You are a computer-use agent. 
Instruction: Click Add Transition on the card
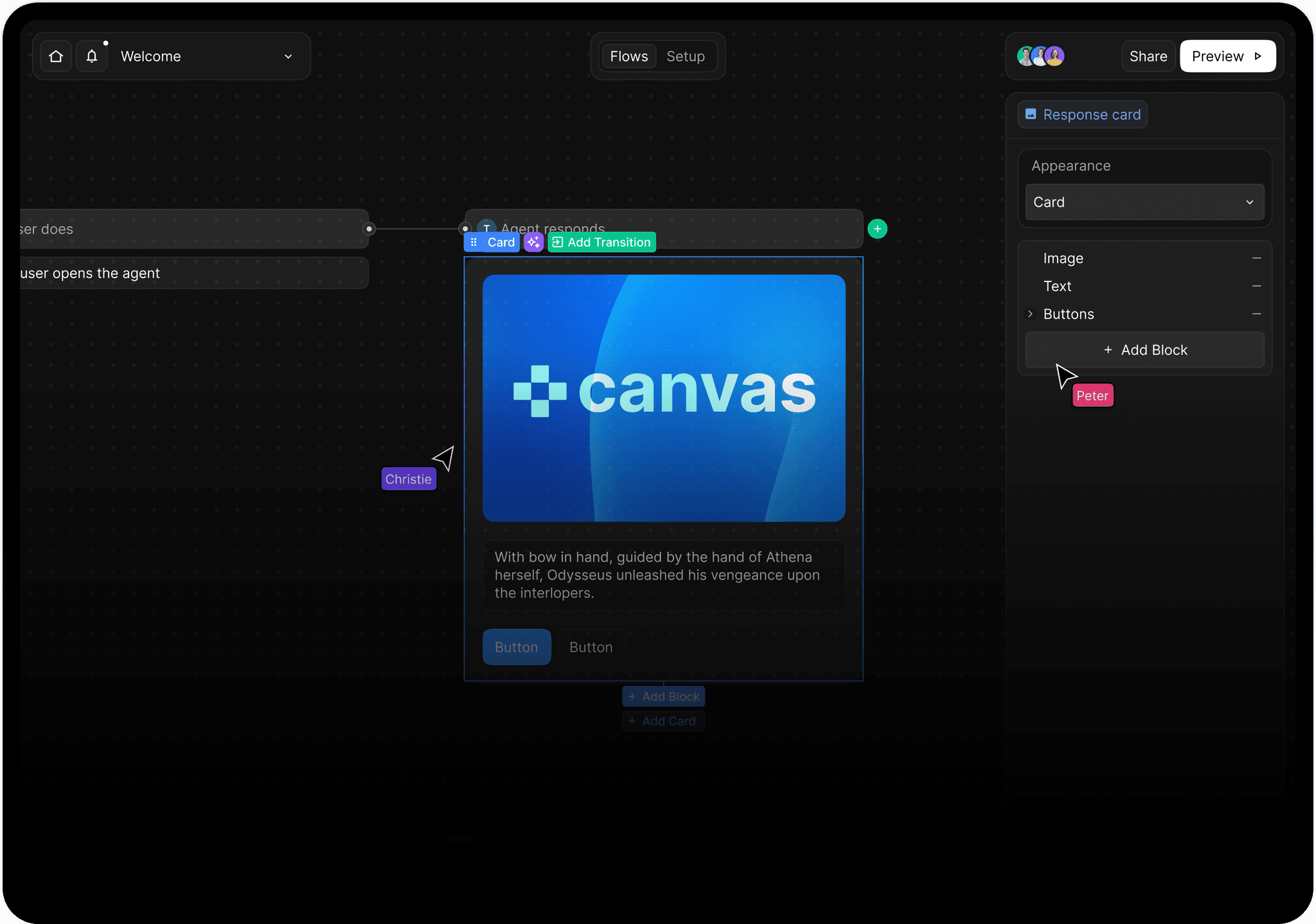[x=602, y=242]
